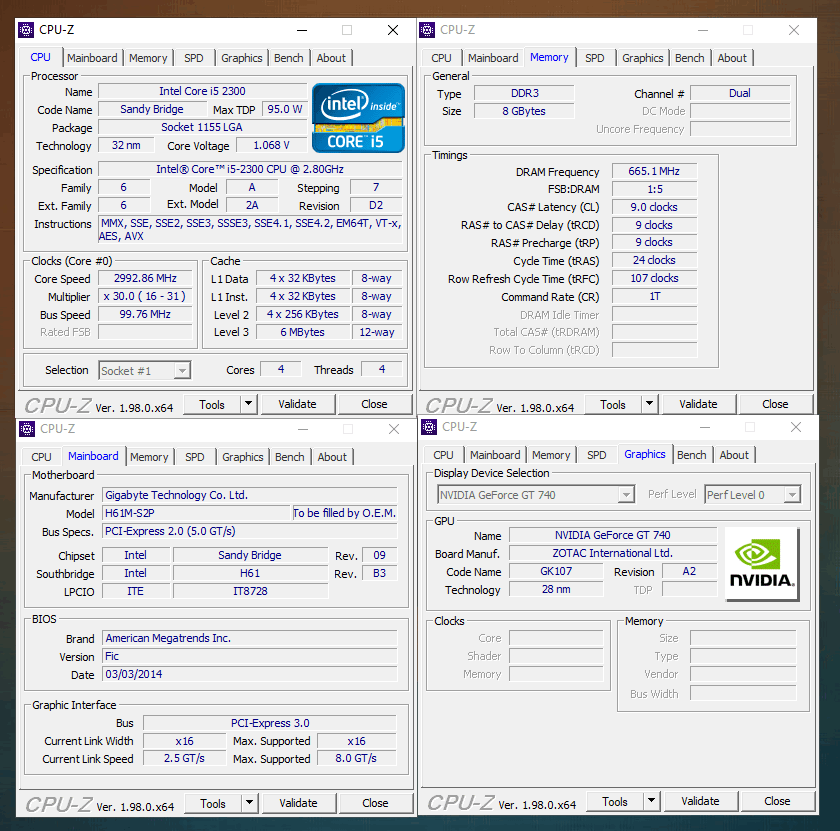Open the Tools dropdown arrow in the Graphics tab window
Image resolution: width=840 pixels, height=831 pixels.
click(651, 801)
